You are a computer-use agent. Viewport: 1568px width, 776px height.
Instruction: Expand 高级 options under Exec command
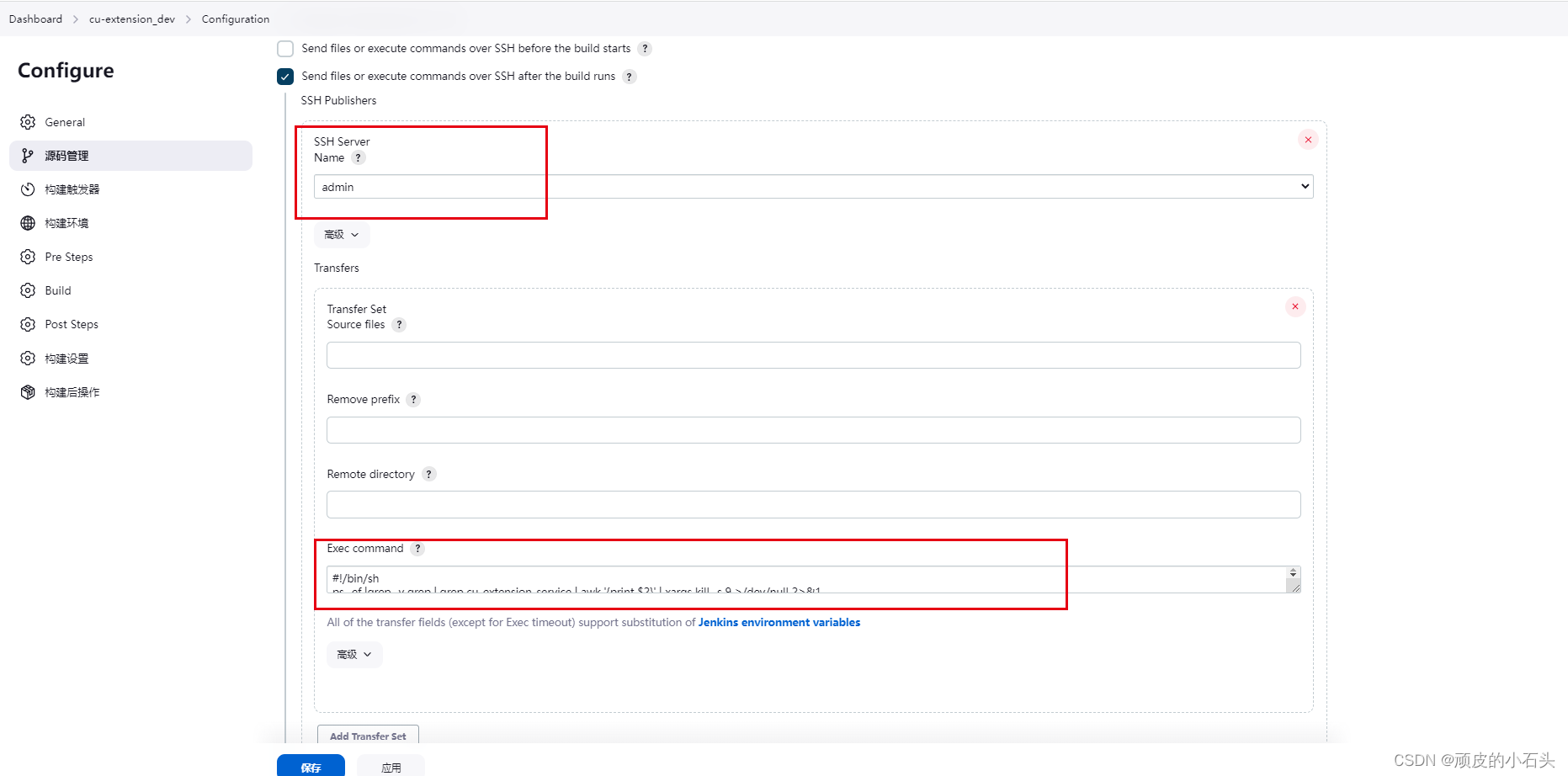354,655
